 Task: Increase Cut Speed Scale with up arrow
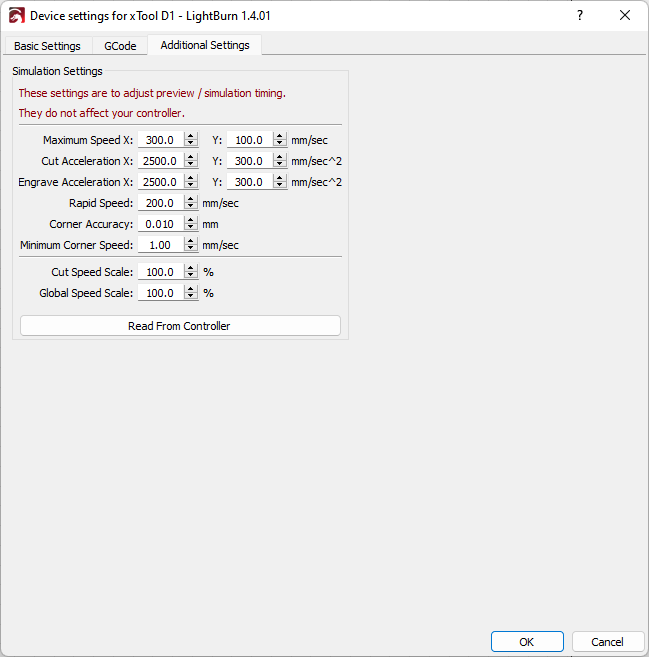pyautogui.click(x=191, y=268)
